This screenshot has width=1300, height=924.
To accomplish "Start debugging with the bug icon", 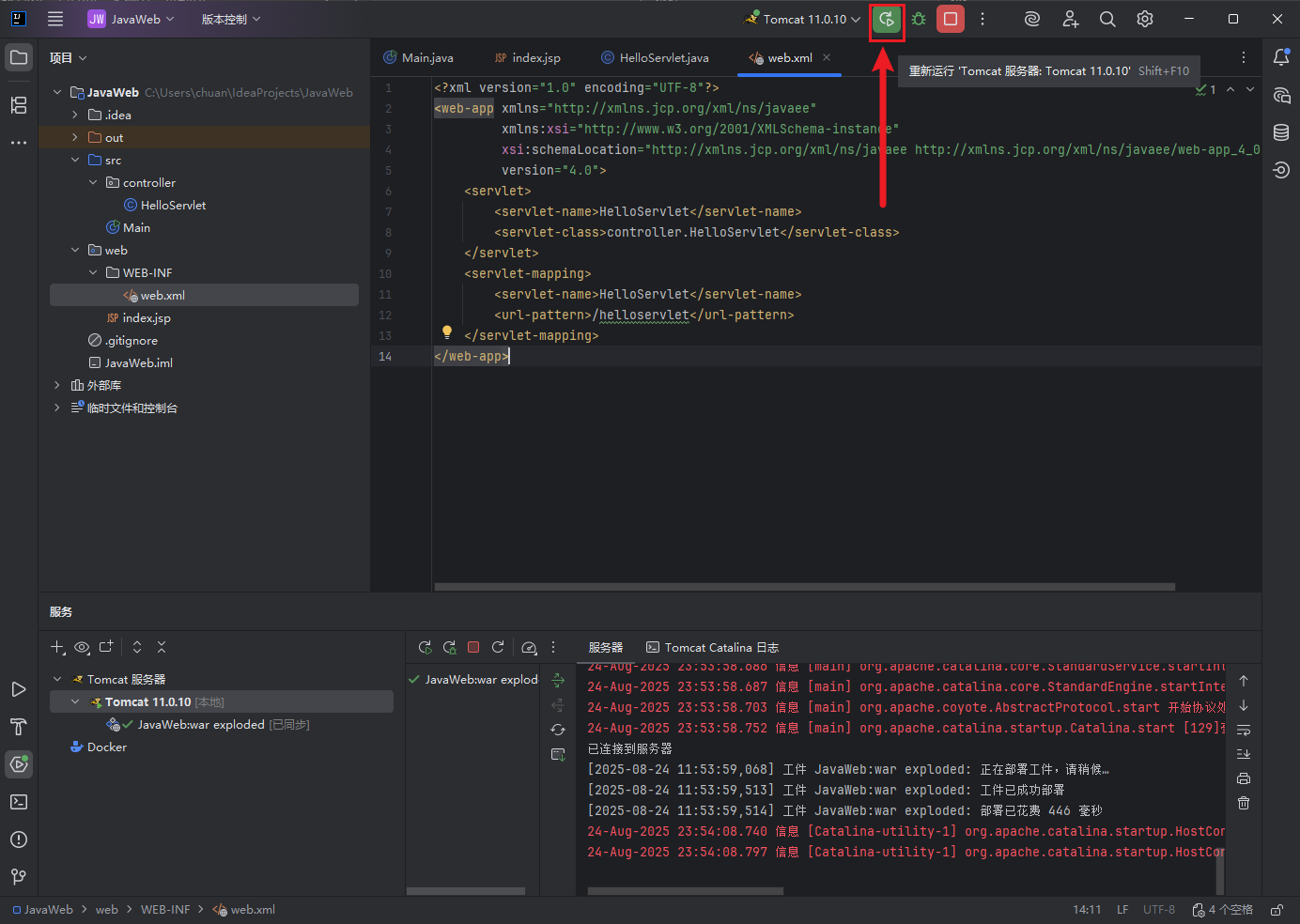I will (919, 19).
